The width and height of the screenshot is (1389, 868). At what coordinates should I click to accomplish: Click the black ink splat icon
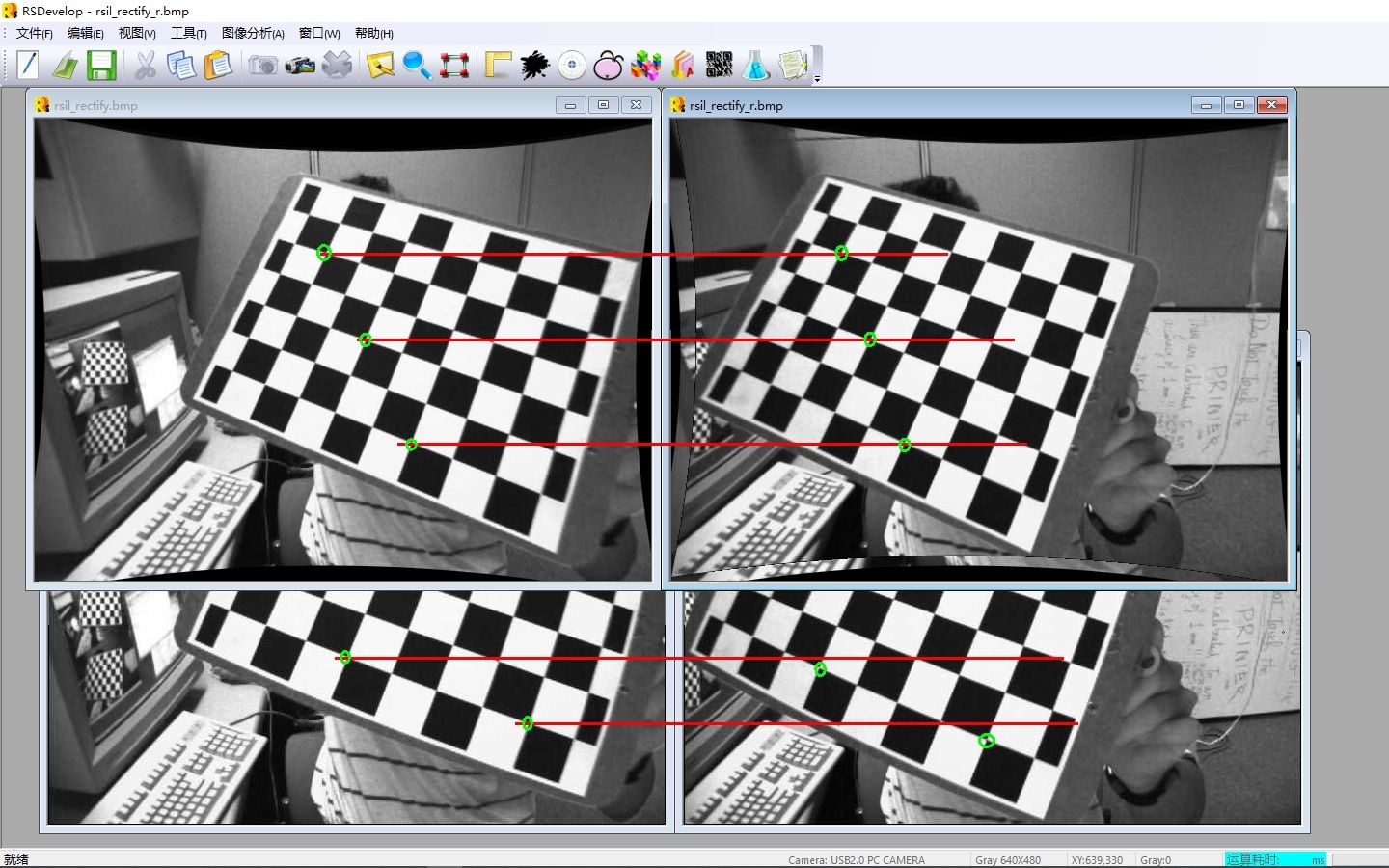coord(534,65)
